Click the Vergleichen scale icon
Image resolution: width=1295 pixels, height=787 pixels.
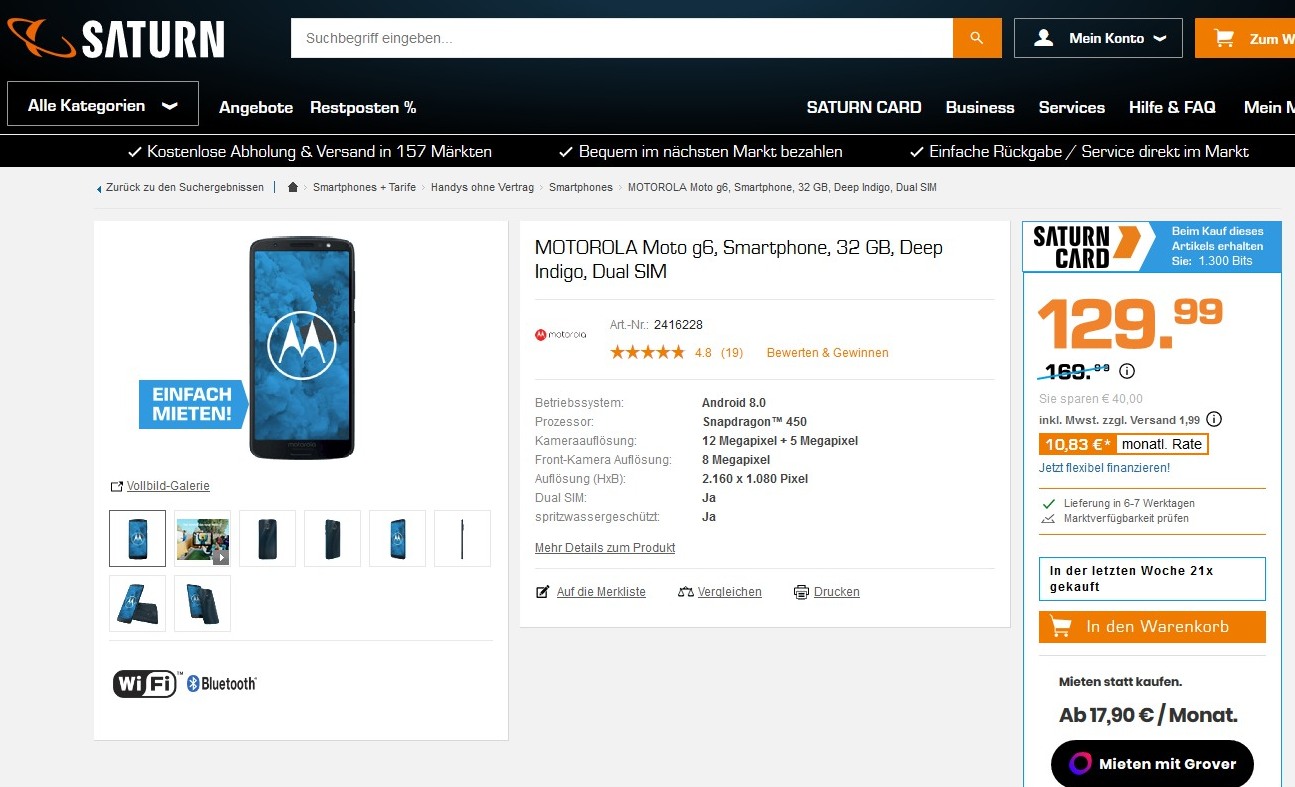pyautogui.click(x=685, y=592)
